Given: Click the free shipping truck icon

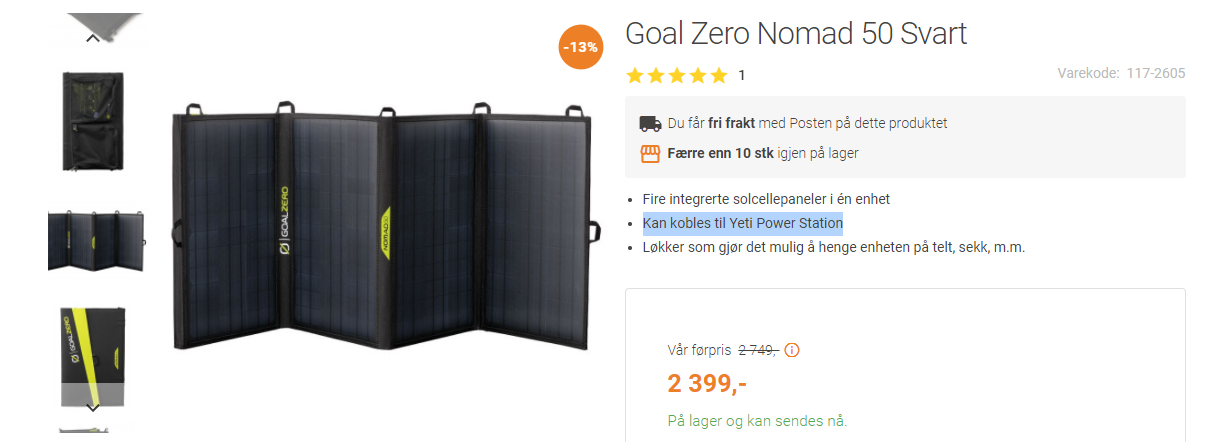Looking at the screenshot, I should pos(650,124).
